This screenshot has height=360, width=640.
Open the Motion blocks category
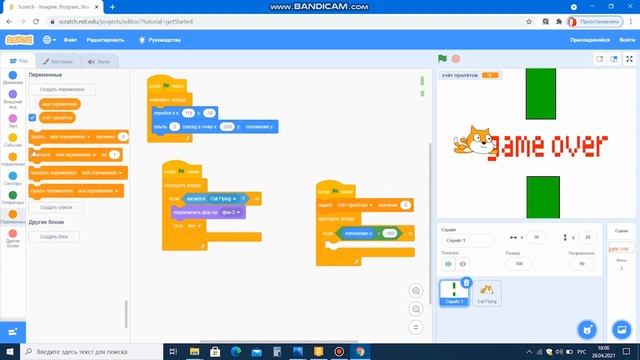click(13, 77)
